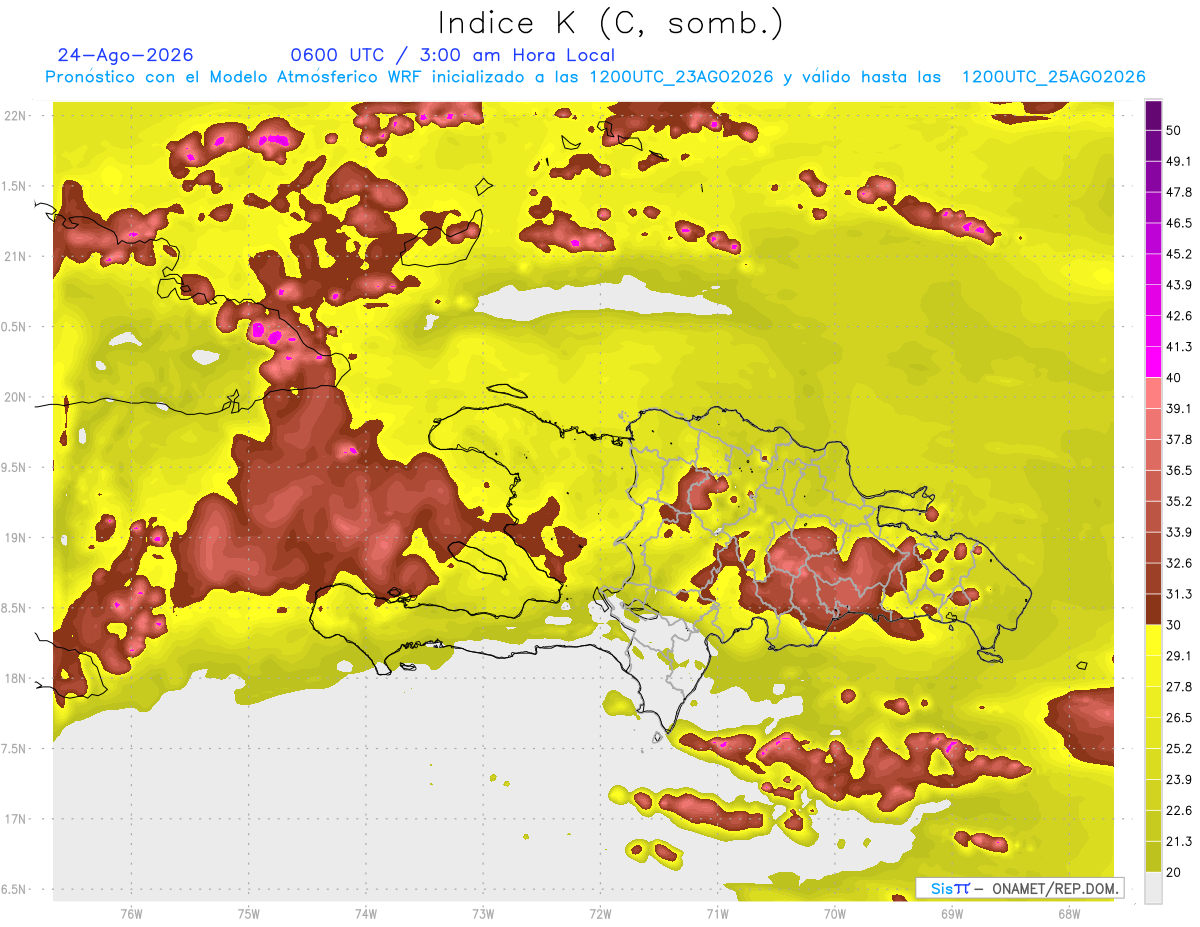Click the legend value "46.5"
The image size is (1200, 927).
pos(1178,223)
